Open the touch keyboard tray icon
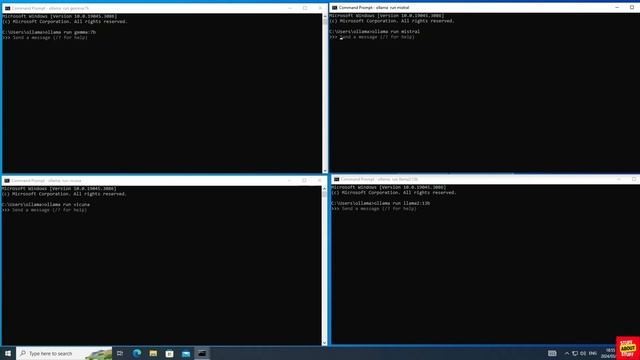 click(x=552, y=353)
